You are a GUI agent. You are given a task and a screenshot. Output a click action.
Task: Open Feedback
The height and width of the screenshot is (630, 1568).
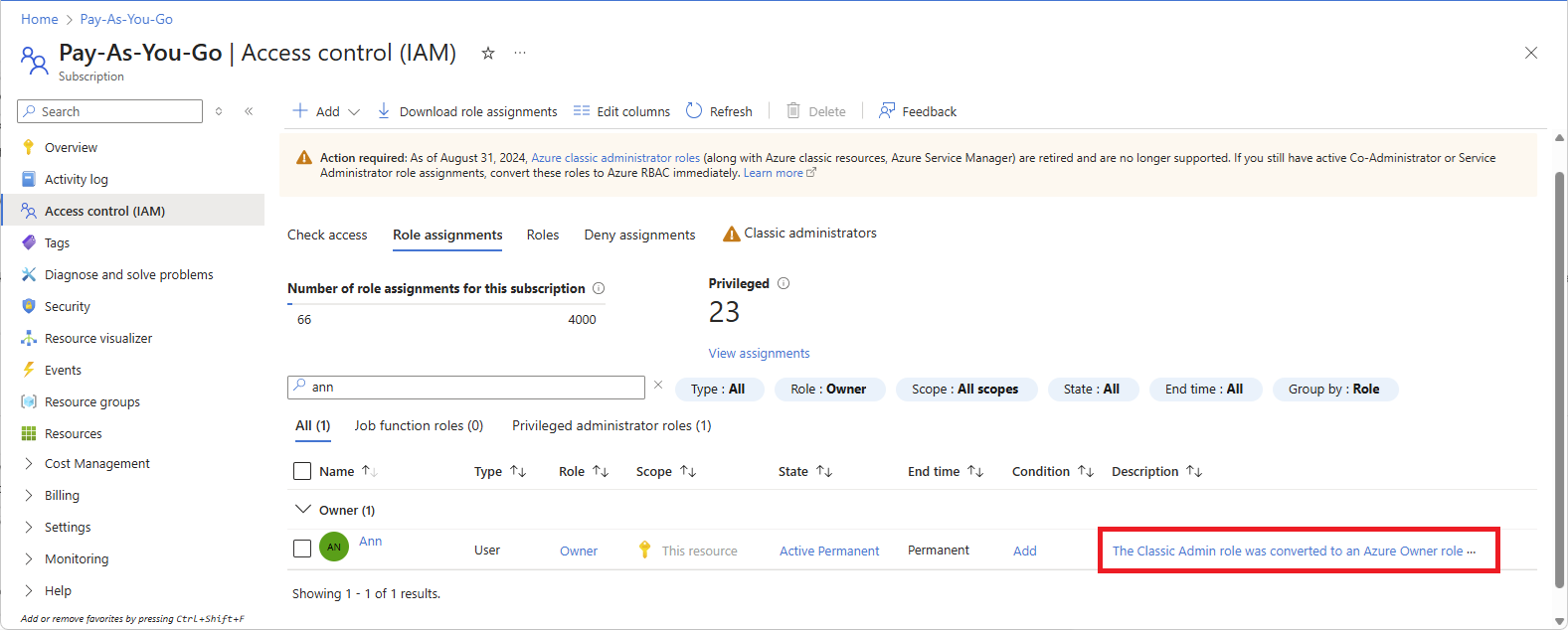(917, 111)
